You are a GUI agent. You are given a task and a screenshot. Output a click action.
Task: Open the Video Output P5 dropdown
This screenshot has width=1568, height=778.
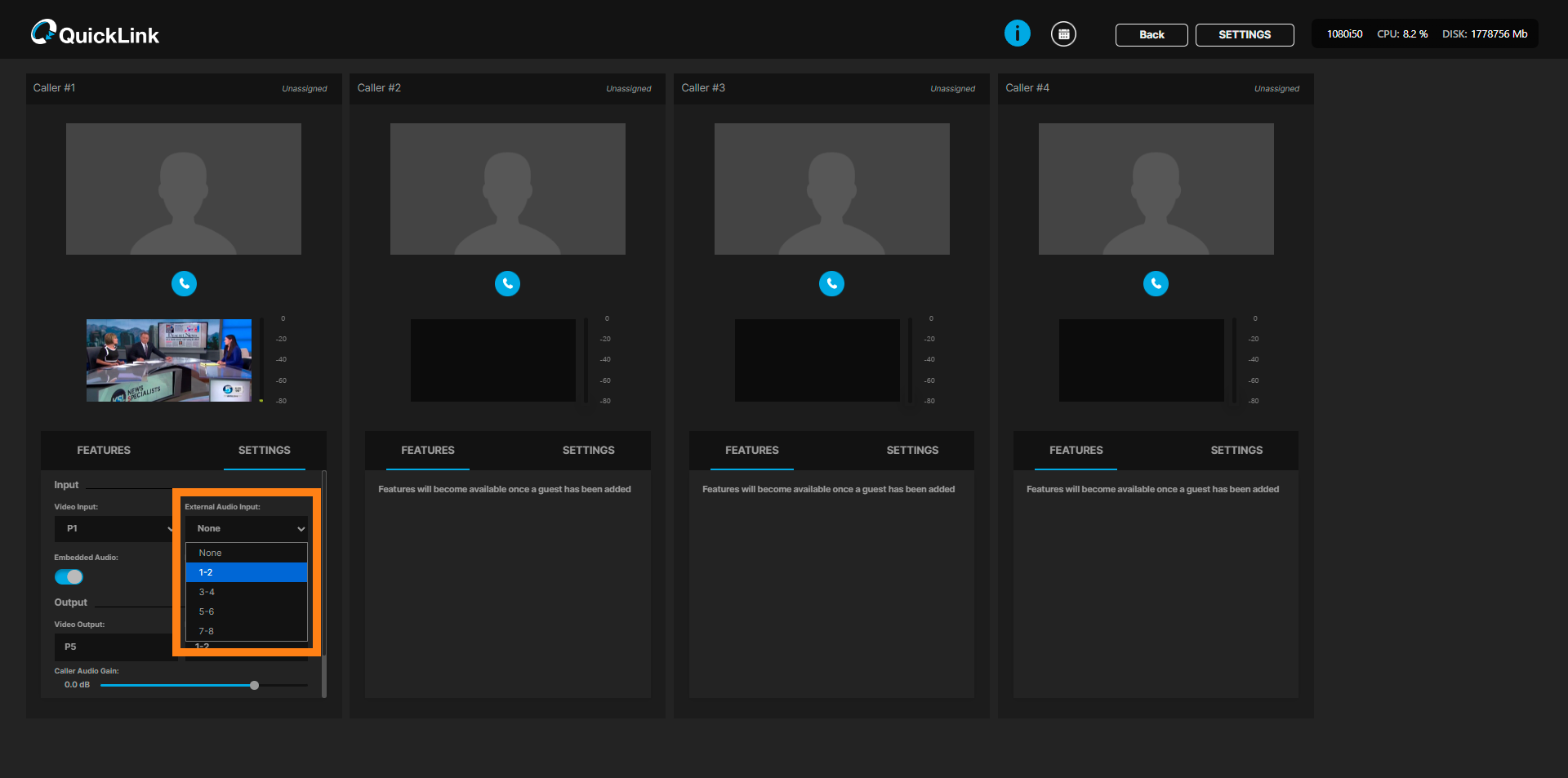coord(114,647)
